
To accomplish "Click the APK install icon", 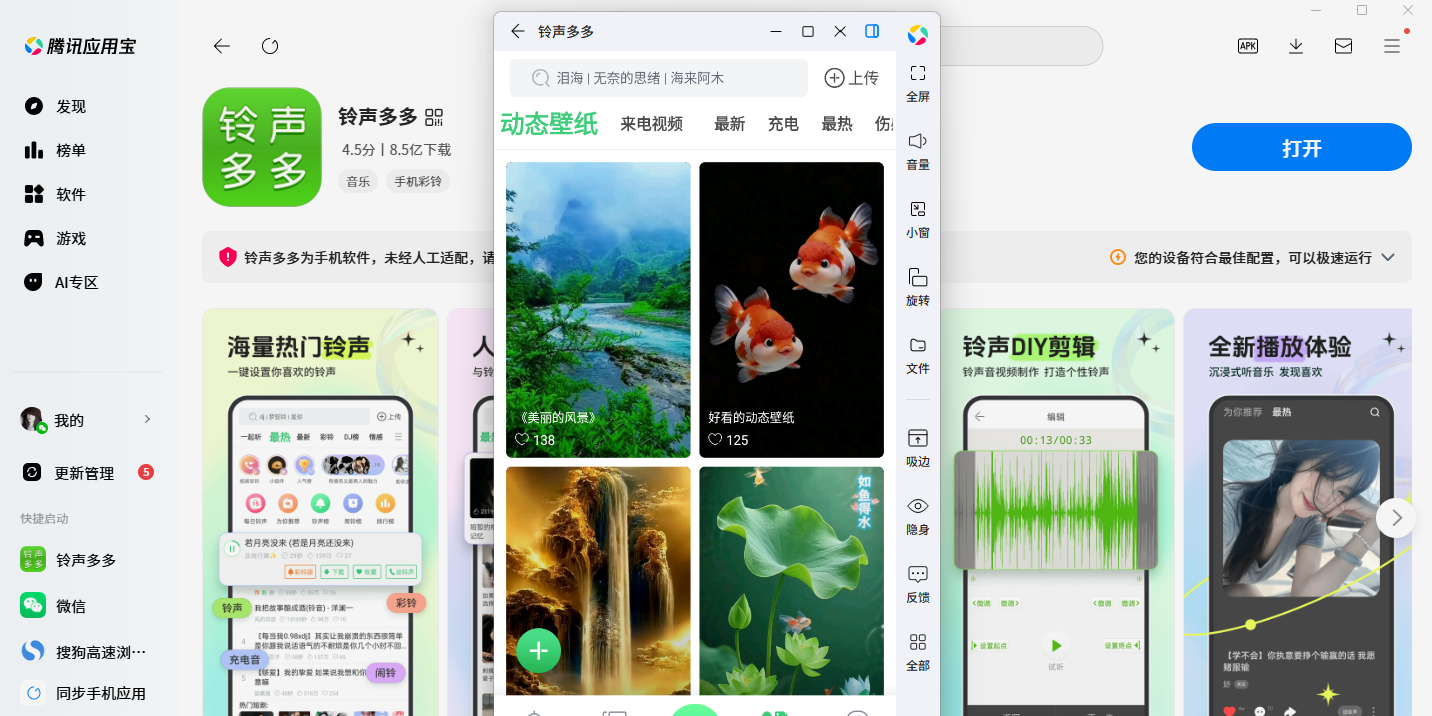I will click(1248, 46).
